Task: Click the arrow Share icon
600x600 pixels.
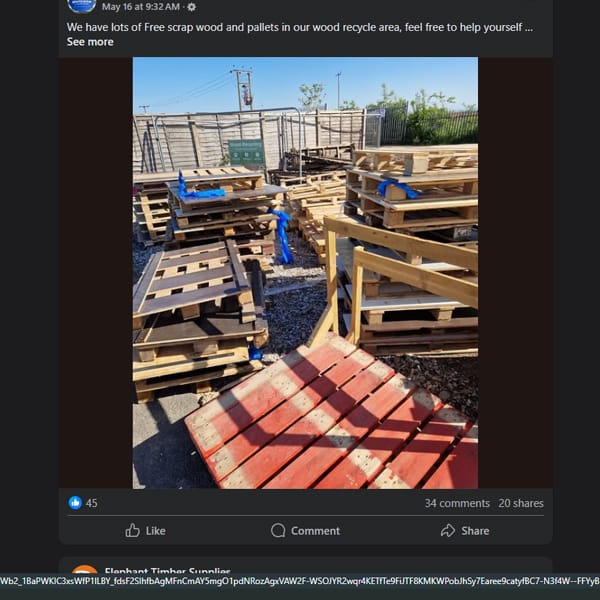Action: [448, 530]
